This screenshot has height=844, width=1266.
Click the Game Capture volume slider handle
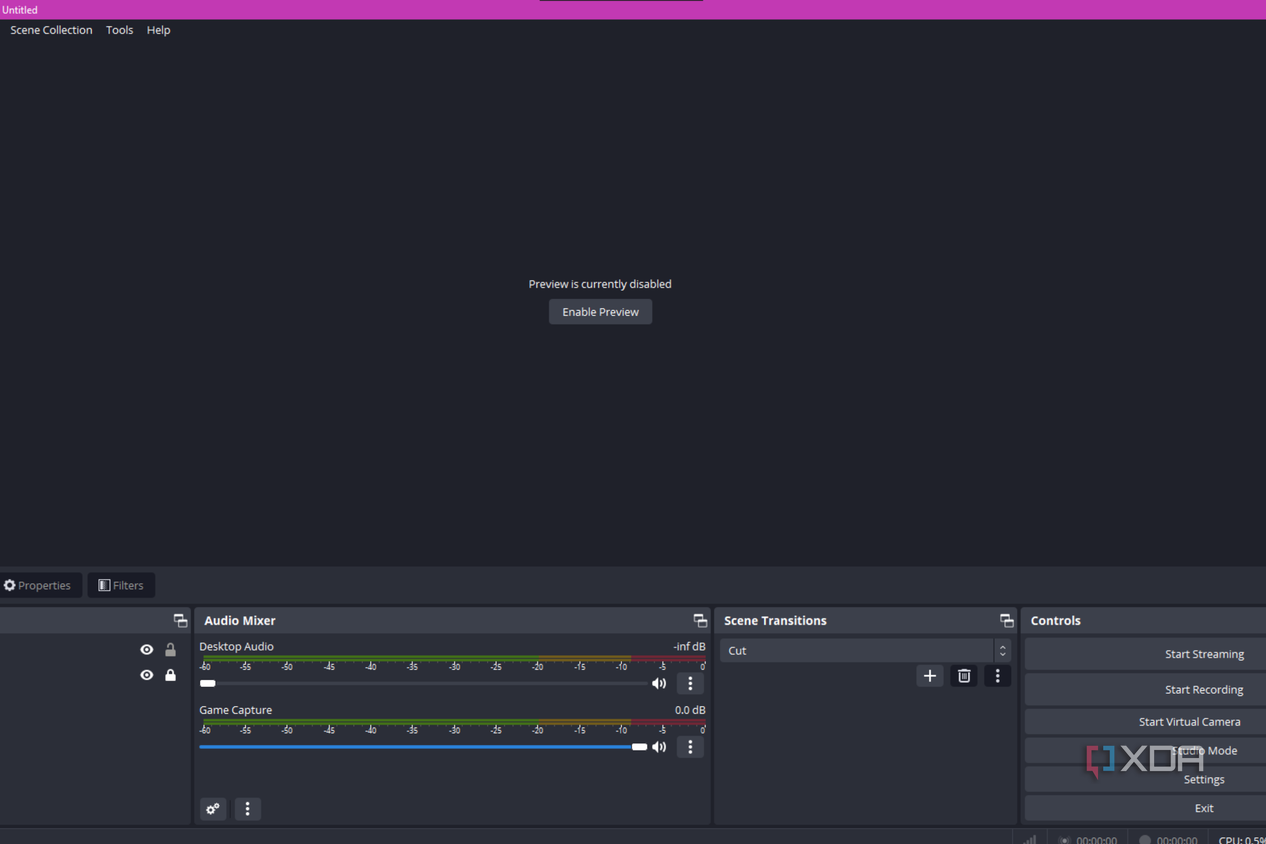coord(639,747)
